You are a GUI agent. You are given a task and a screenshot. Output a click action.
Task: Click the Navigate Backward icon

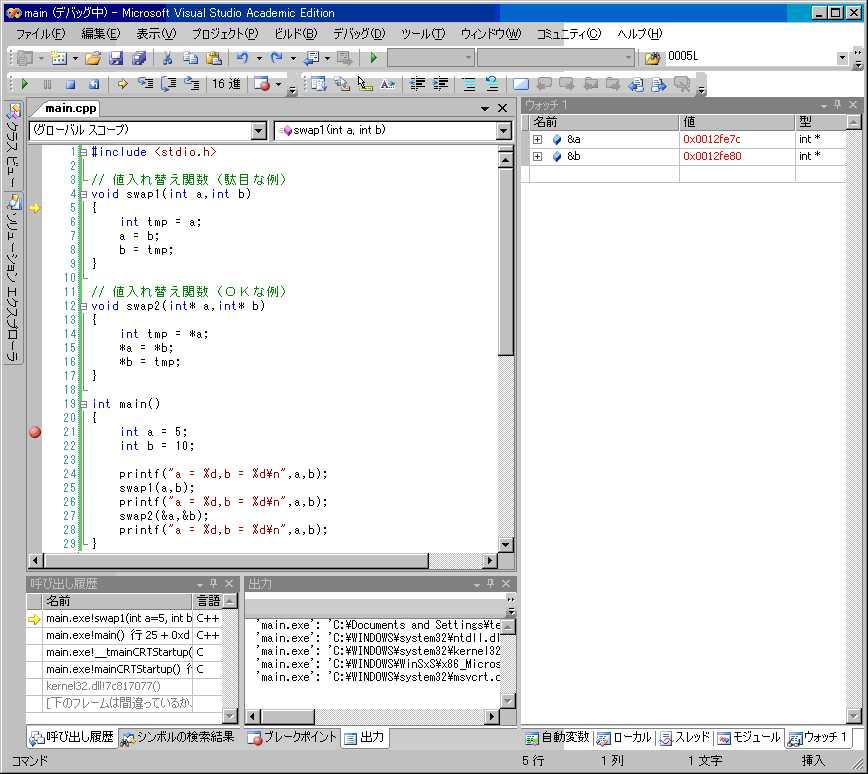pos(312,58)
